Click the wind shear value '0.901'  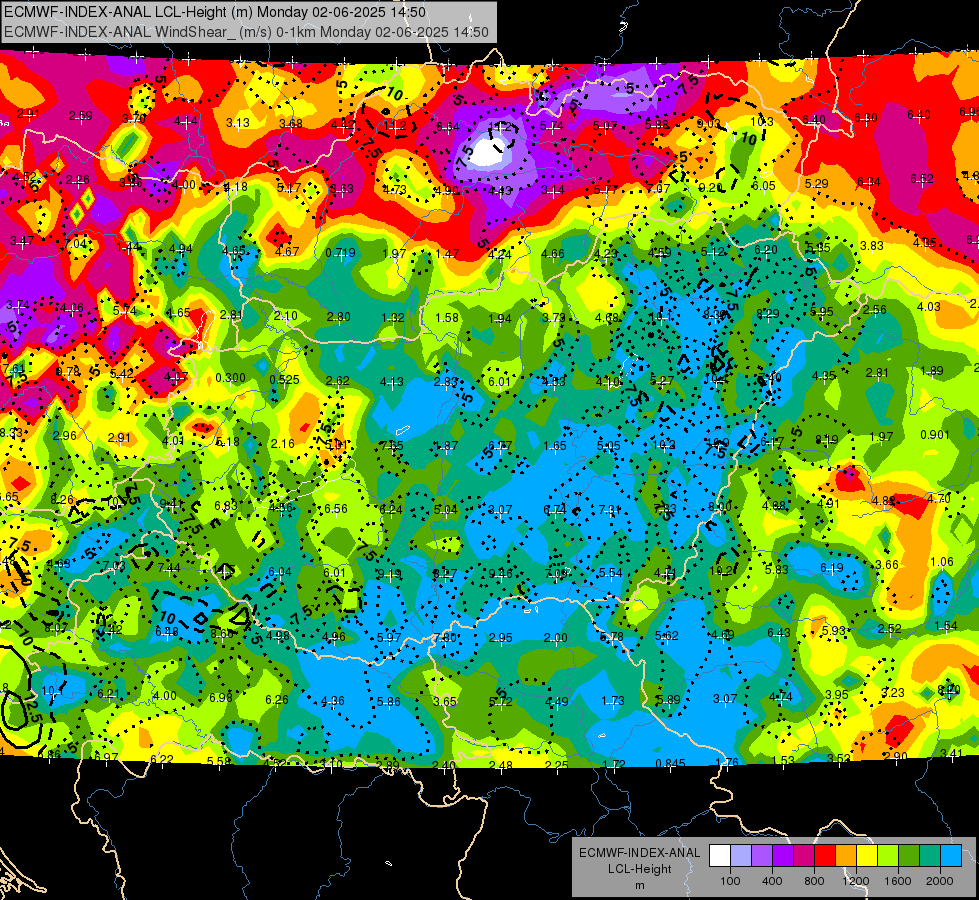(x=935, y=435)
